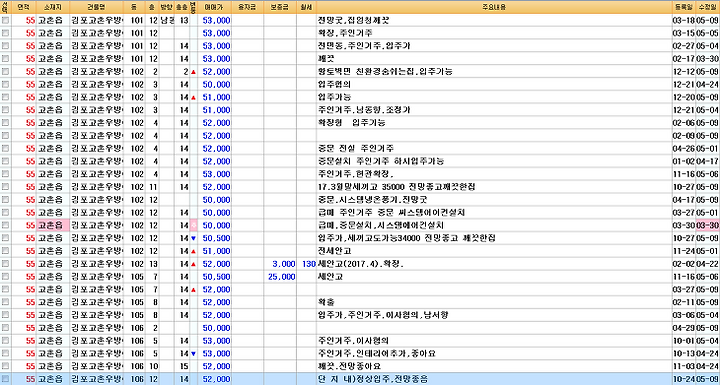This screenshot has height=385, width=720.
Task: Tick checkbox for the 확출 row
Action: 5,303
